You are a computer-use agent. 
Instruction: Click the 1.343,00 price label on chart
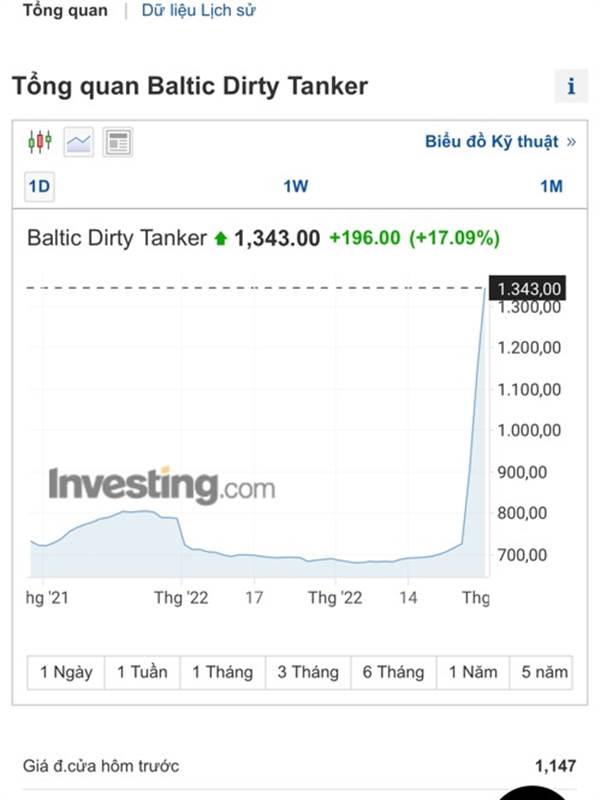pyautogui.click(x=528, y=288)
